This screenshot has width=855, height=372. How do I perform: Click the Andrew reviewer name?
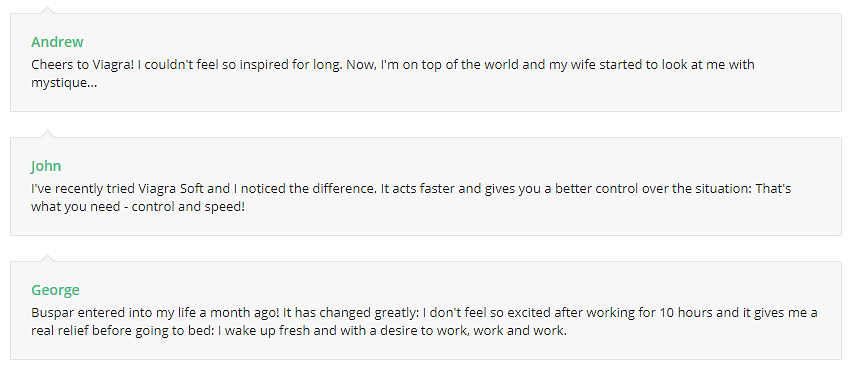pyautogui.click(x=57, y=42)
